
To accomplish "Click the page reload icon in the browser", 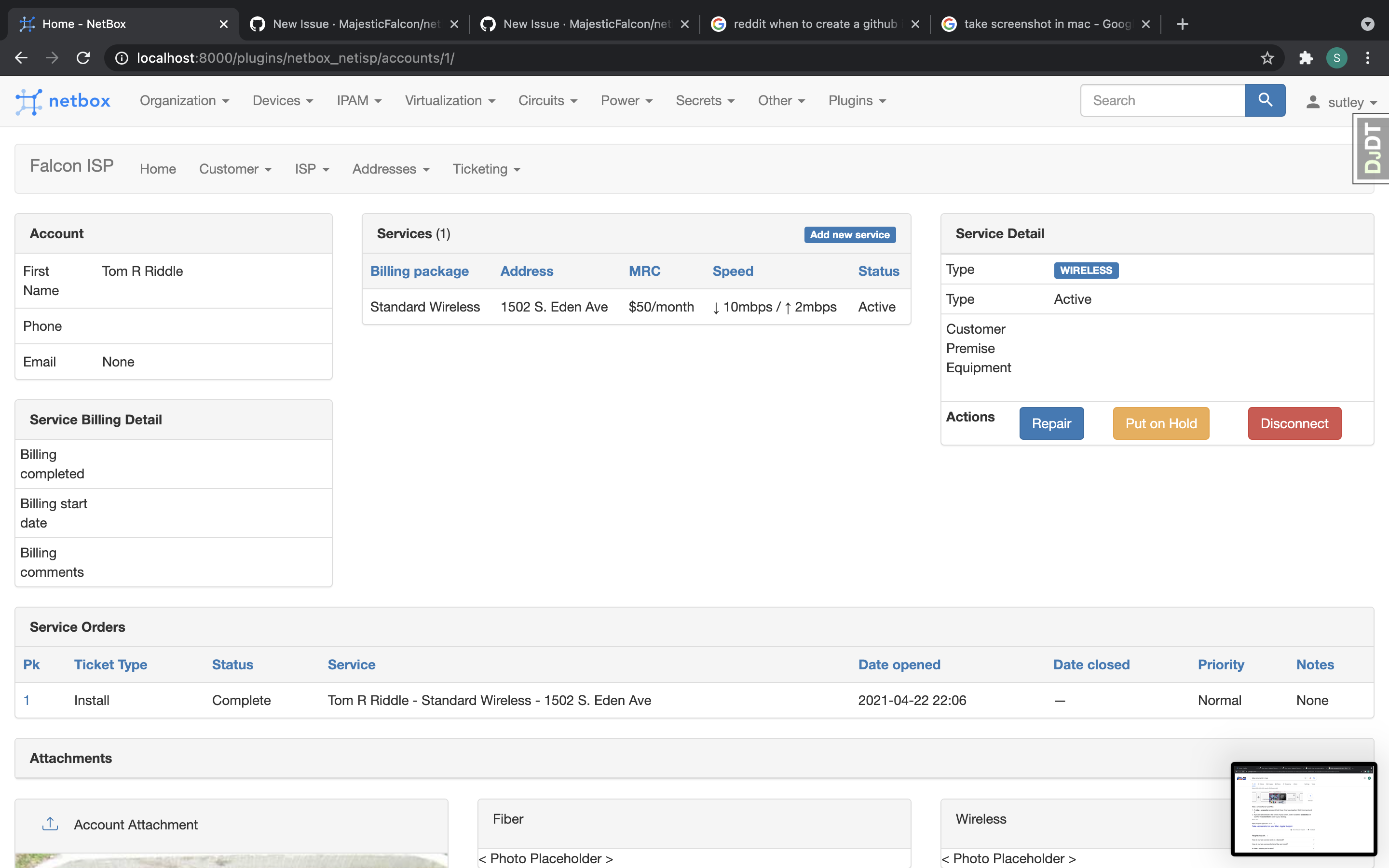I will [x=82, y=57].
